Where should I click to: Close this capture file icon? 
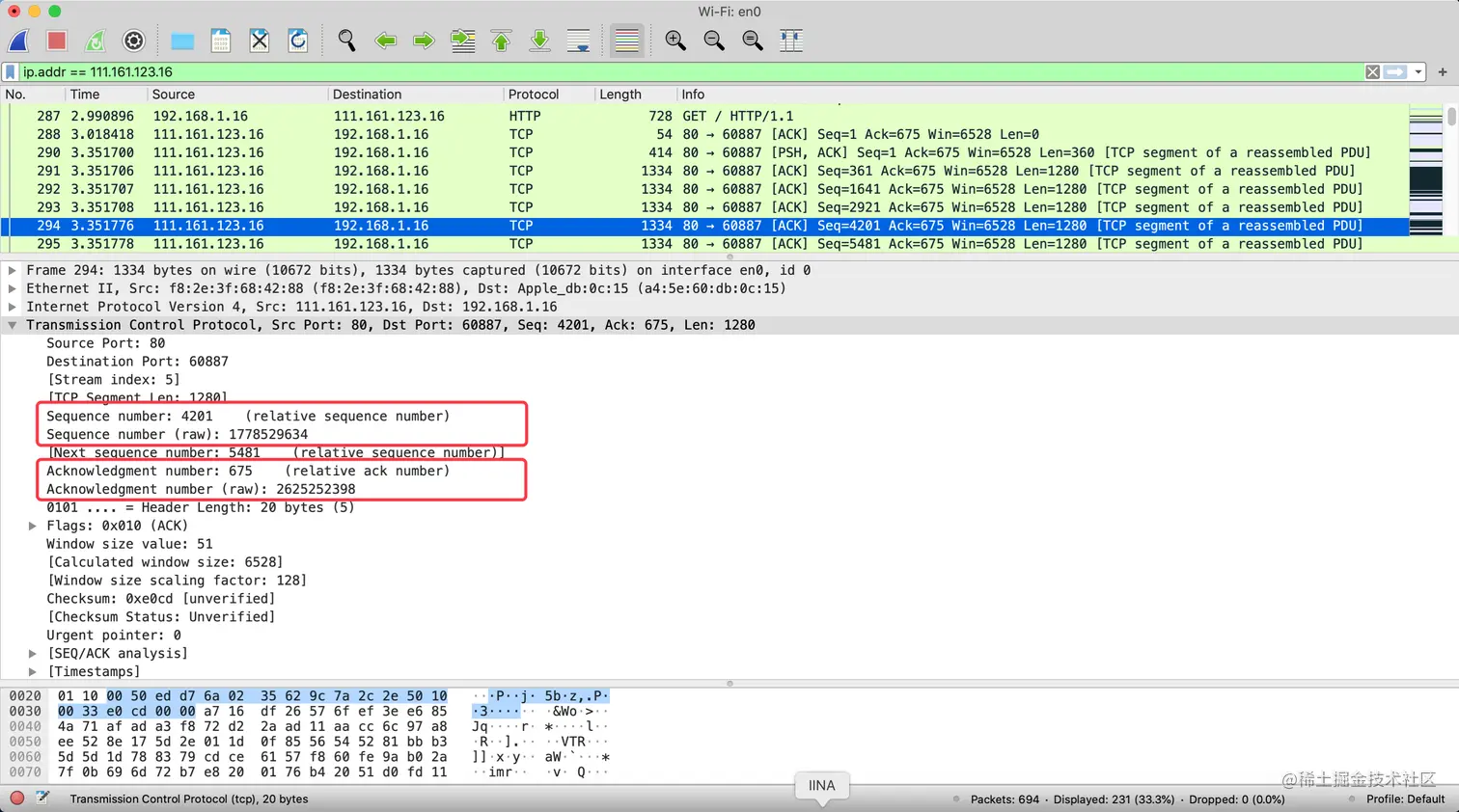(x=260, y=41)
